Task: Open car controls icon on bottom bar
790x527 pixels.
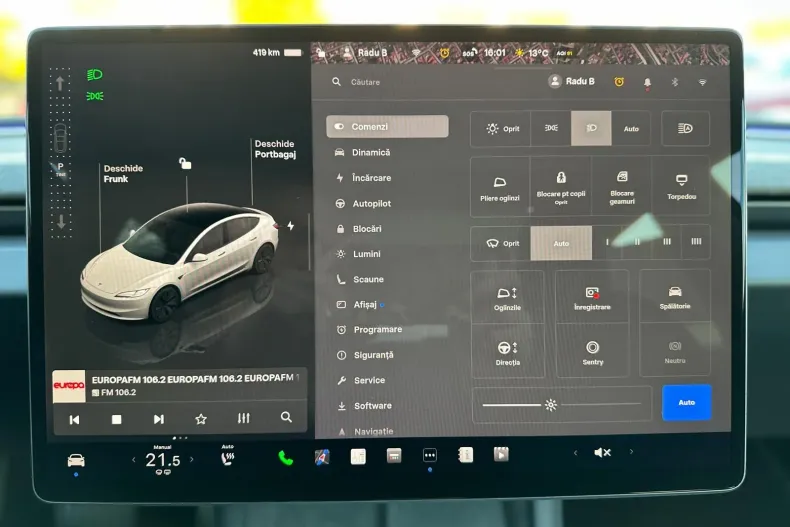Action: point(76,460)
